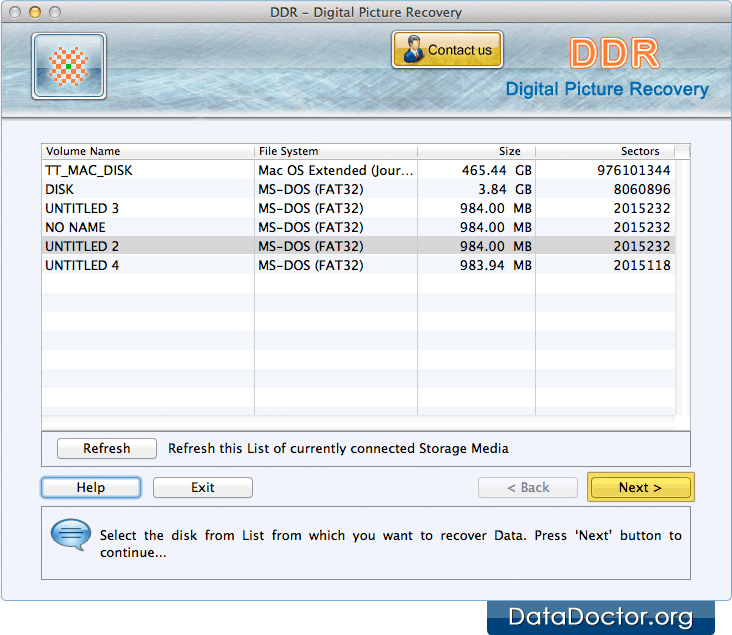The width and height of the screenshot is (732, 635).
Task: Sort by Volume Name column header
Action: [148, 151]
